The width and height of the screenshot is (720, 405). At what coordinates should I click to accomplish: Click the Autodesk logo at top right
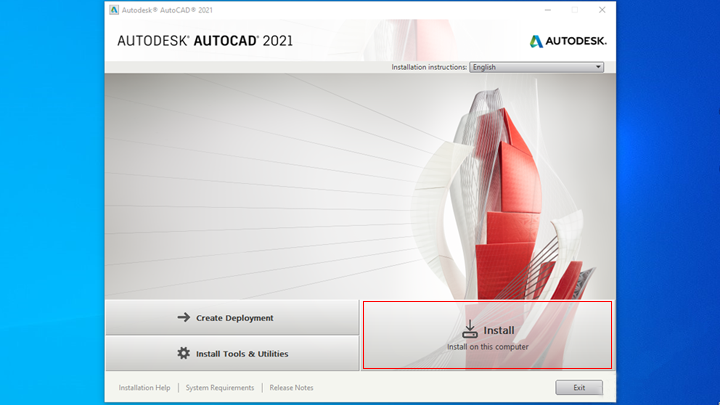[x=567, y=42]
